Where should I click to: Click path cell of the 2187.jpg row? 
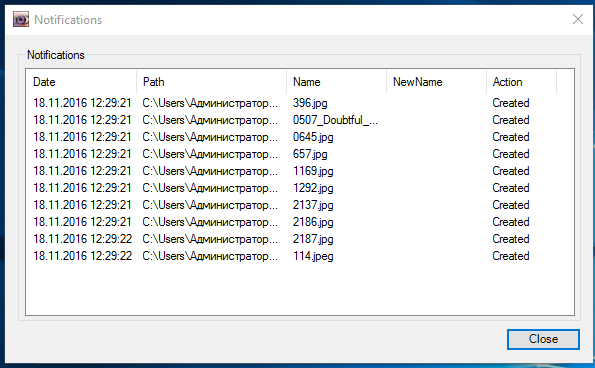point(210,239)
